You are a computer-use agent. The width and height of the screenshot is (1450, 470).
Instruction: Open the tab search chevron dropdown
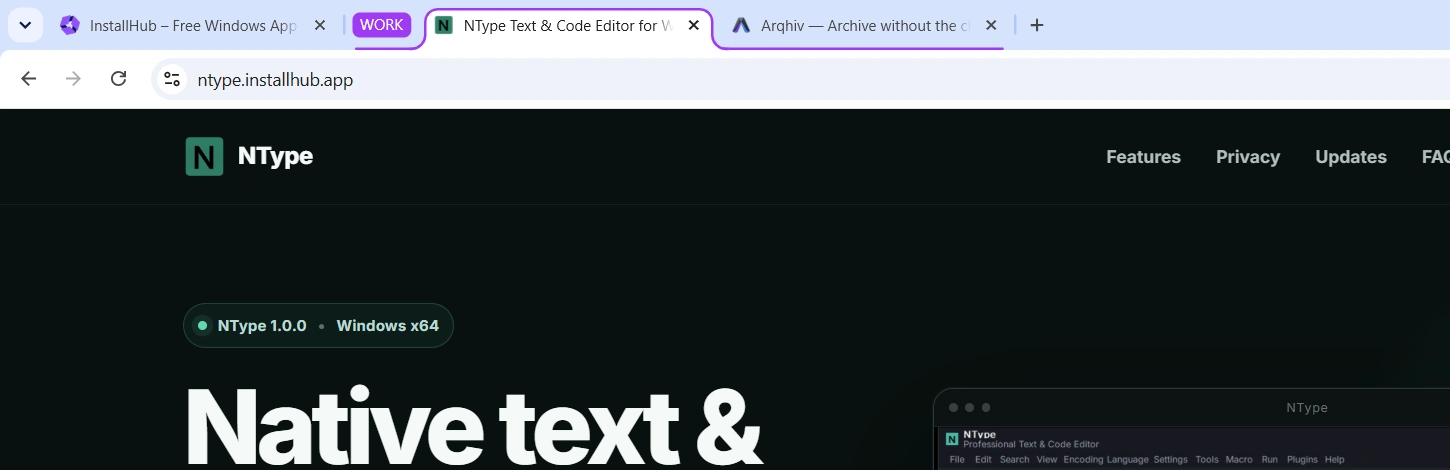[x=24, y=25]
